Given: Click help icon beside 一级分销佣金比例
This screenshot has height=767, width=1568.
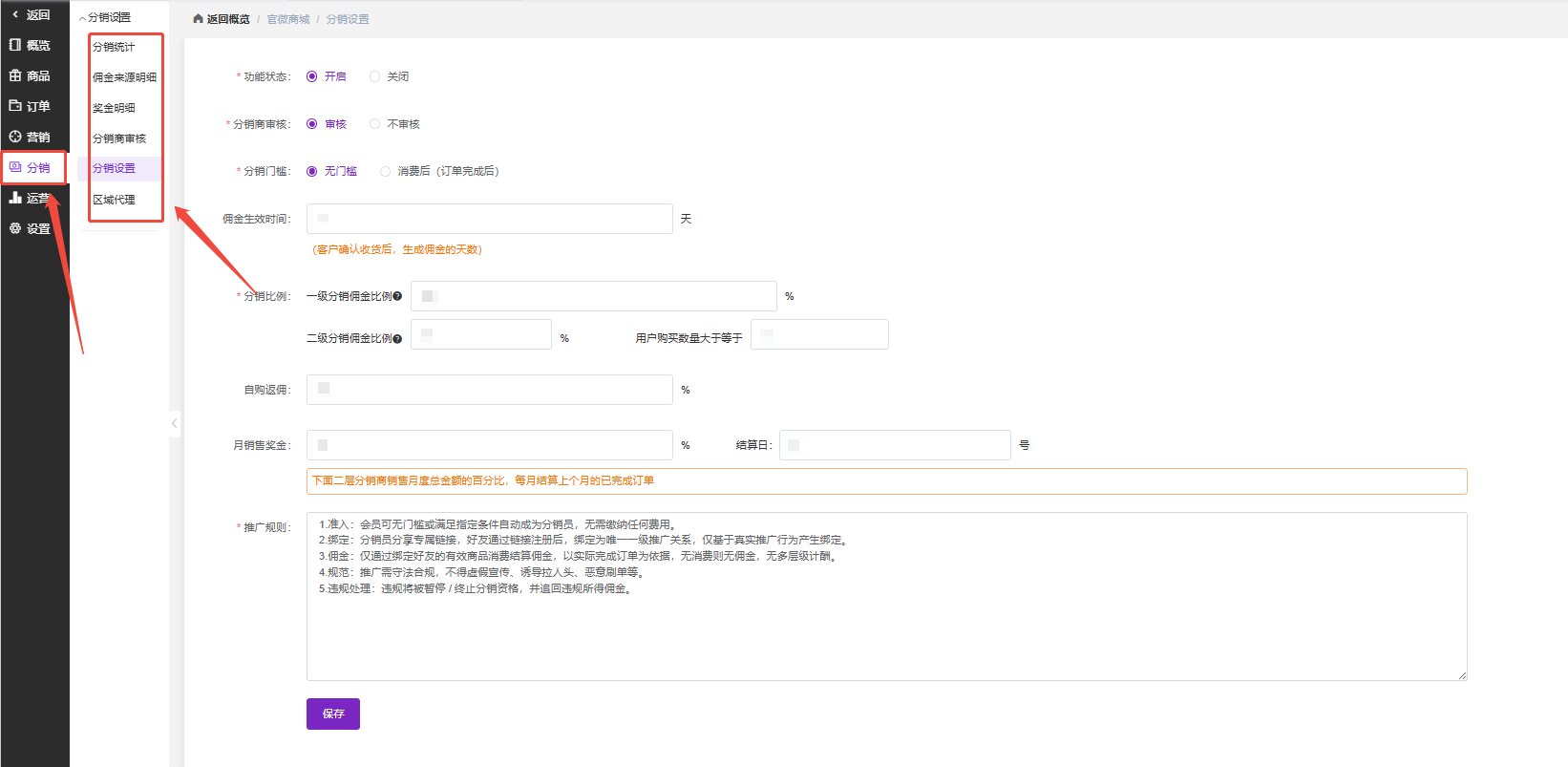Looking at the screenshot, I should 397,296.
